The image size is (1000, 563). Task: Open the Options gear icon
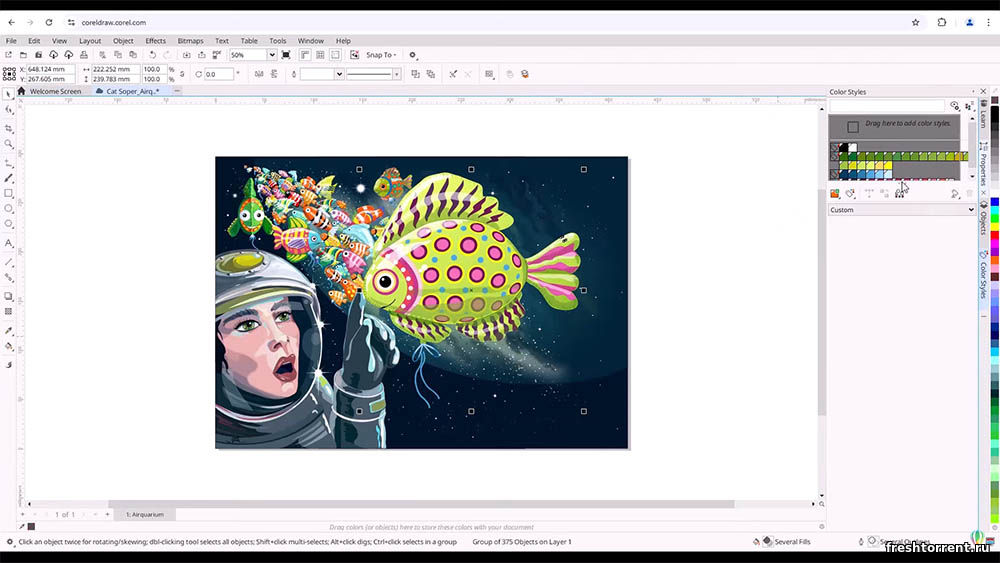[x=413, y=55]
